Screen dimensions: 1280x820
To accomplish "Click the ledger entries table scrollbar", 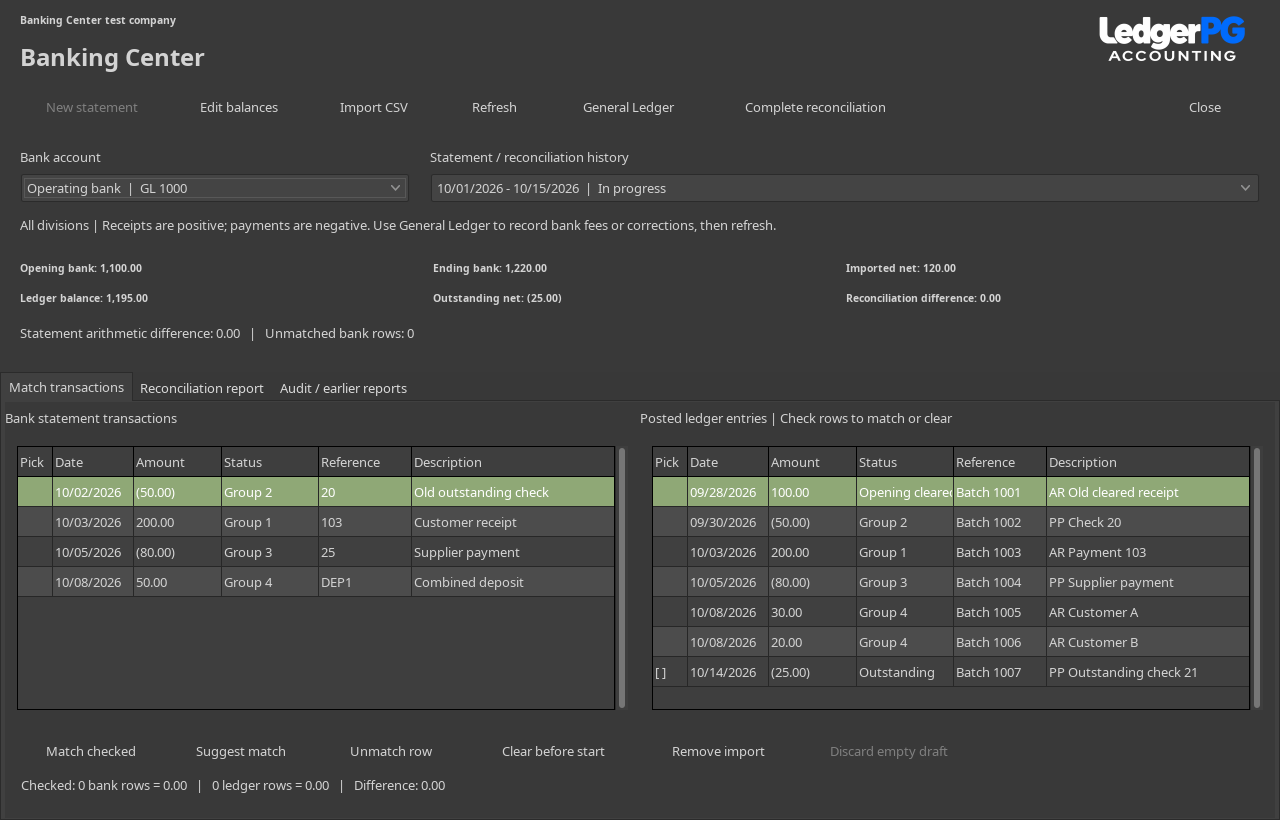I will pos(1257,578).
